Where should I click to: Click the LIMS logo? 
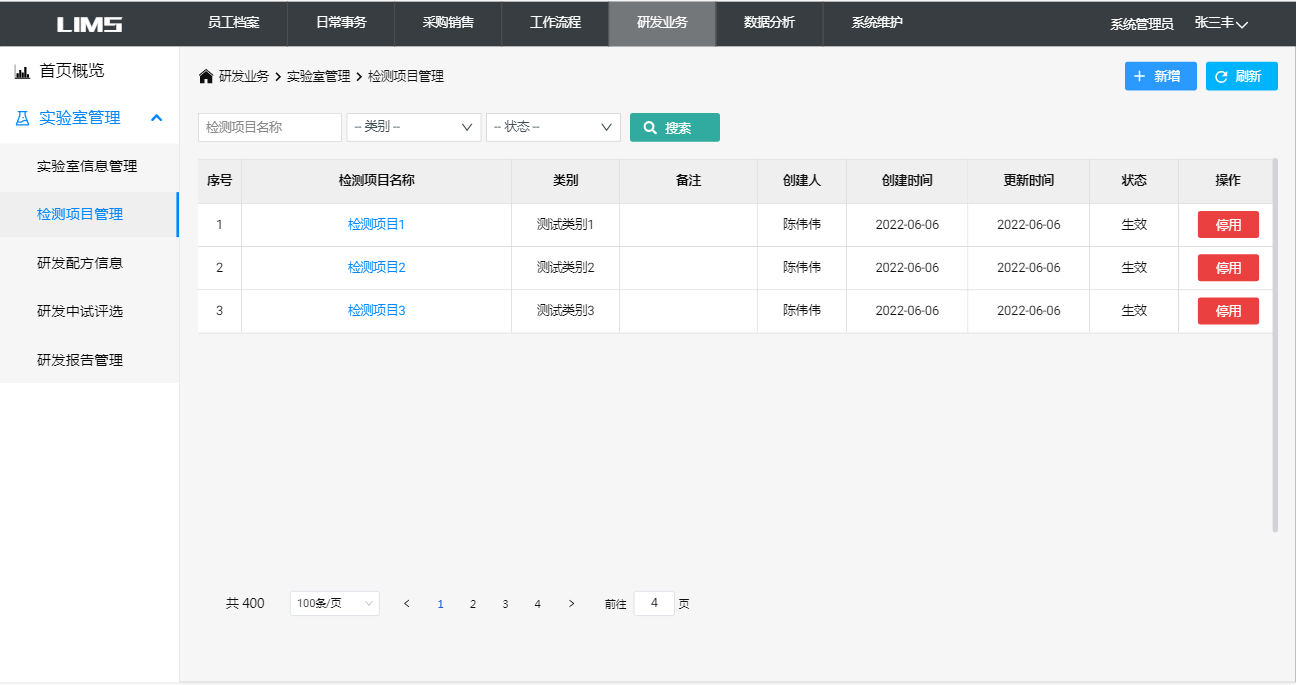pos(89,24)
